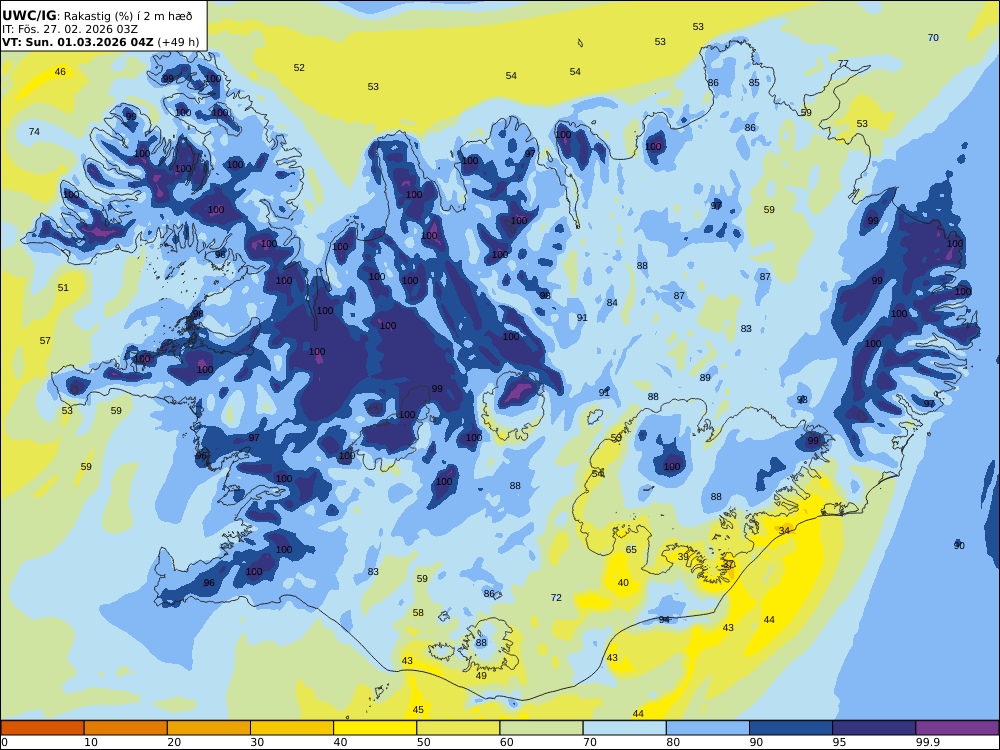This screenshot has width=1000, height=750.
Task: Click the humidity value '46' on the map
Action: (x=60, y=72)
